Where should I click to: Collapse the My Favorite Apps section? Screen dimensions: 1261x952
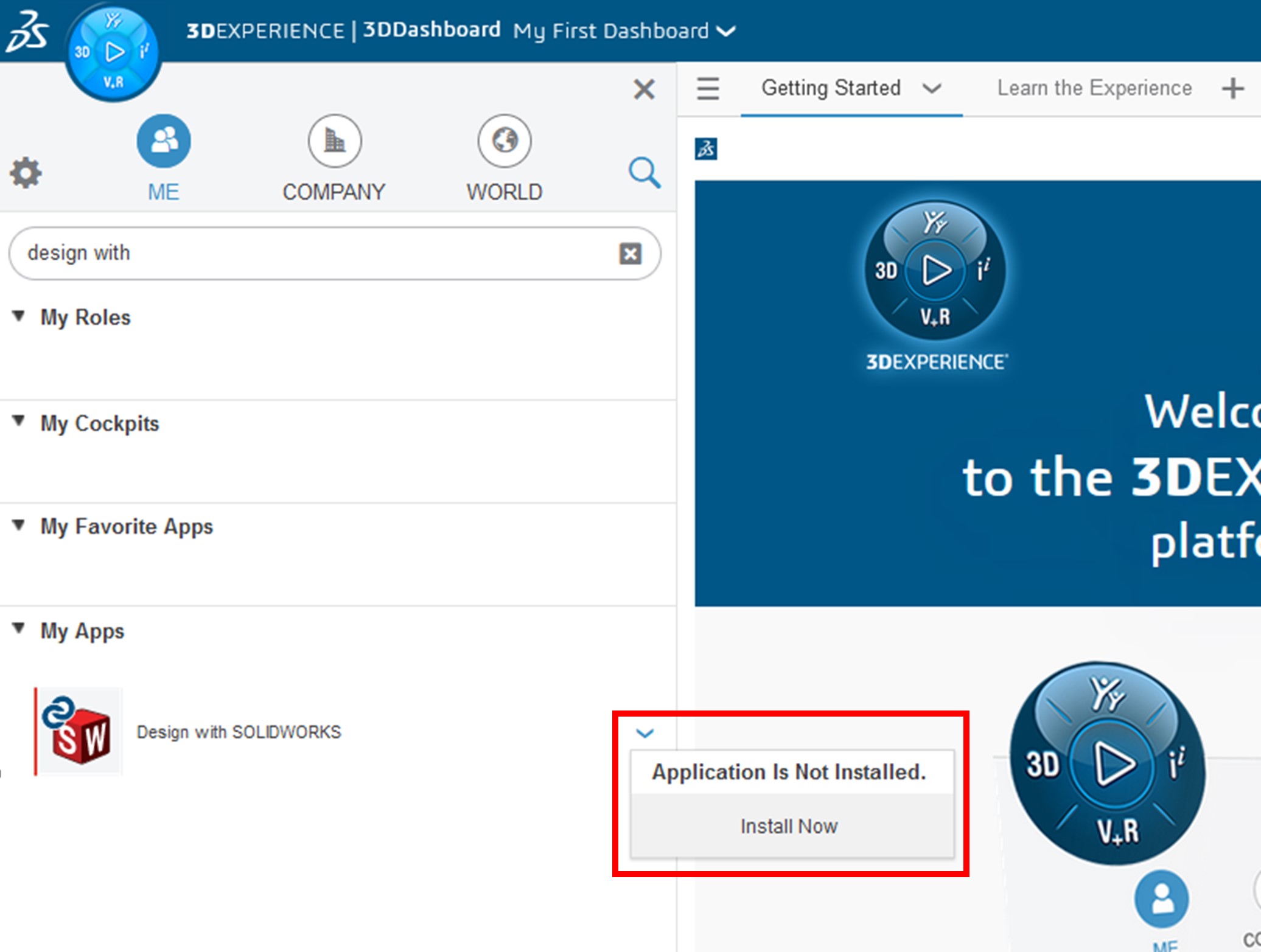(x=19, y=525)
